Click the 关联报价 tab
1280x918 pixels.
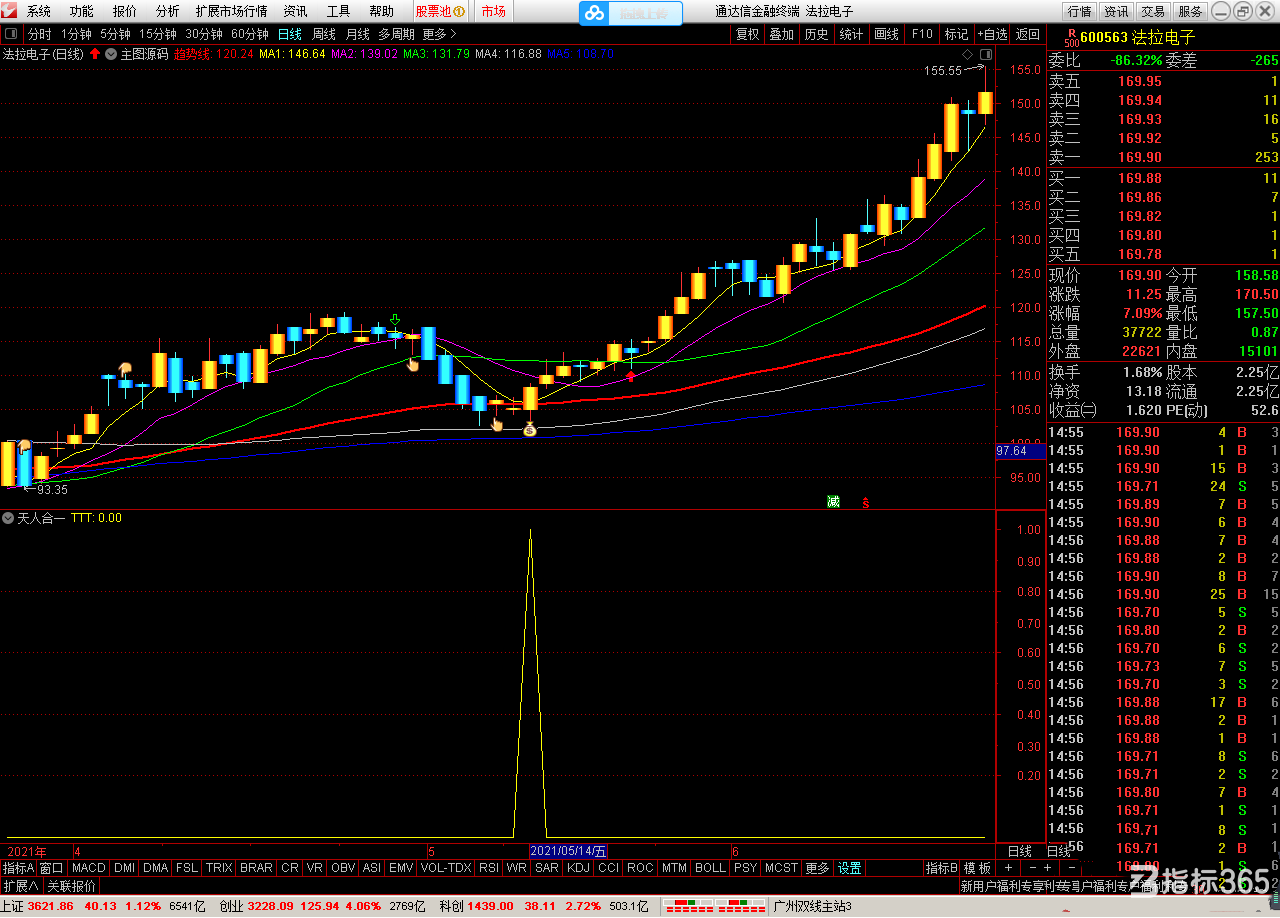point(72,886)
